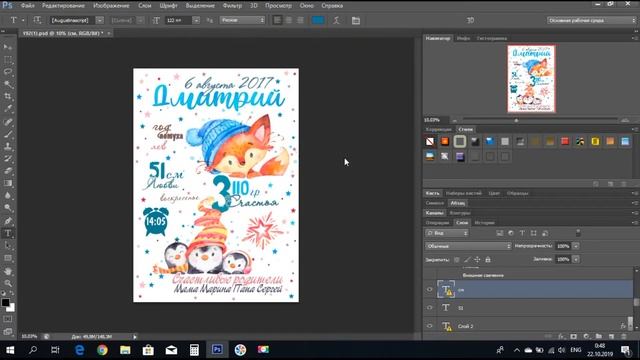Click the Navigator zoom slider handle

(x=516, y=120)
